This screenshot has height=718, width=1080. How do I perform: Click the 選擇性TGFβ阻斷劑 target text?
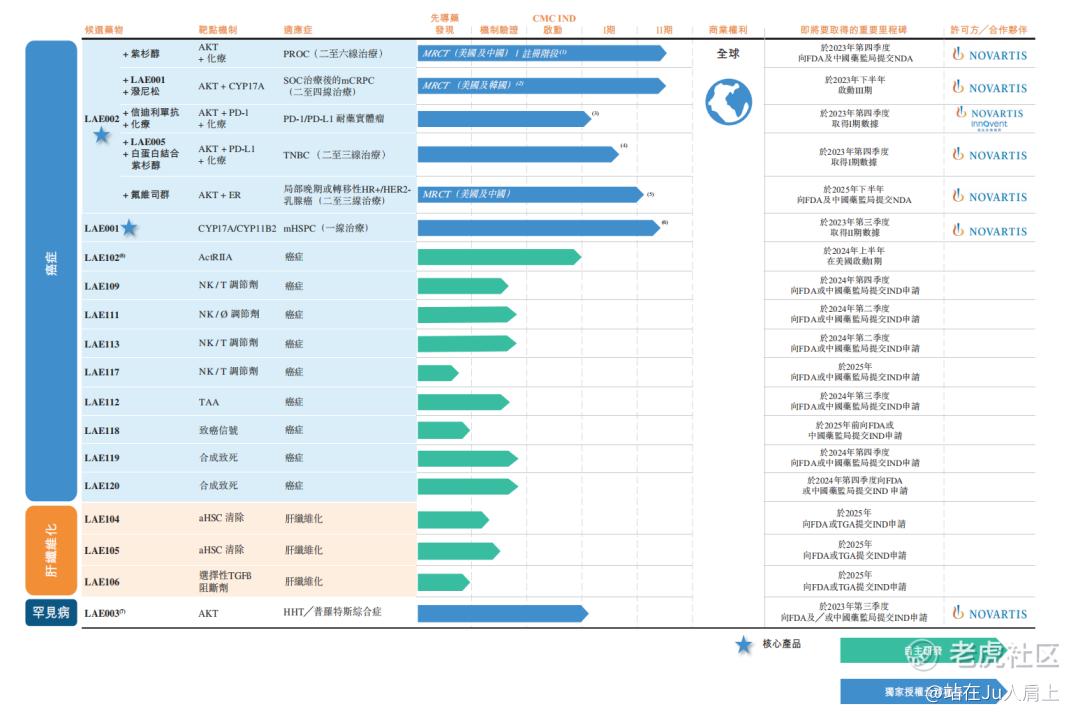(225, 582)
